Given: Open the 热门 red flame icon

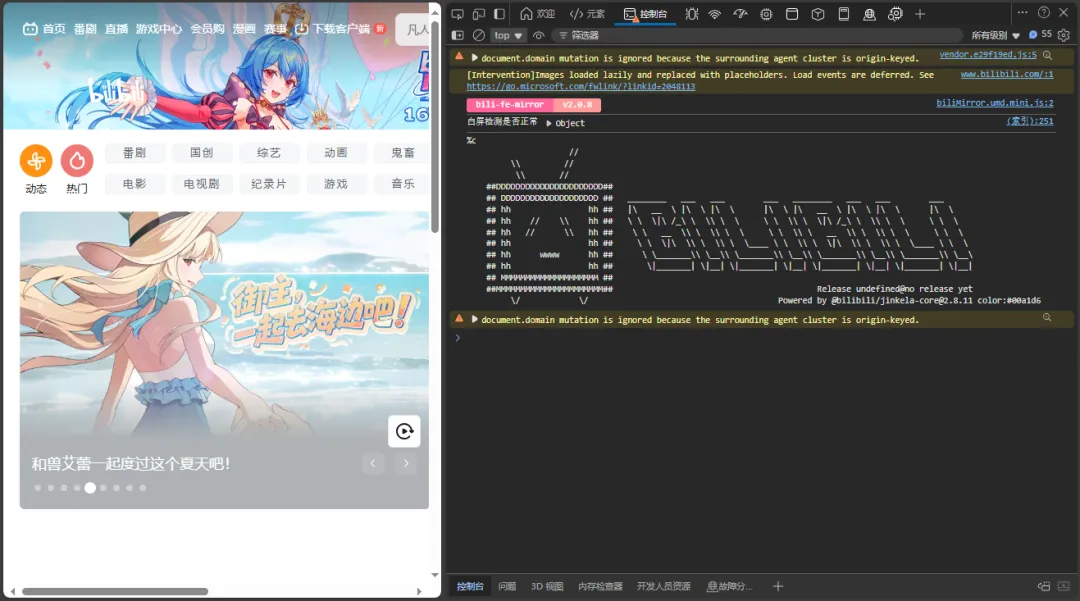Looking at the screenshot, I should [x=77, y=161].
